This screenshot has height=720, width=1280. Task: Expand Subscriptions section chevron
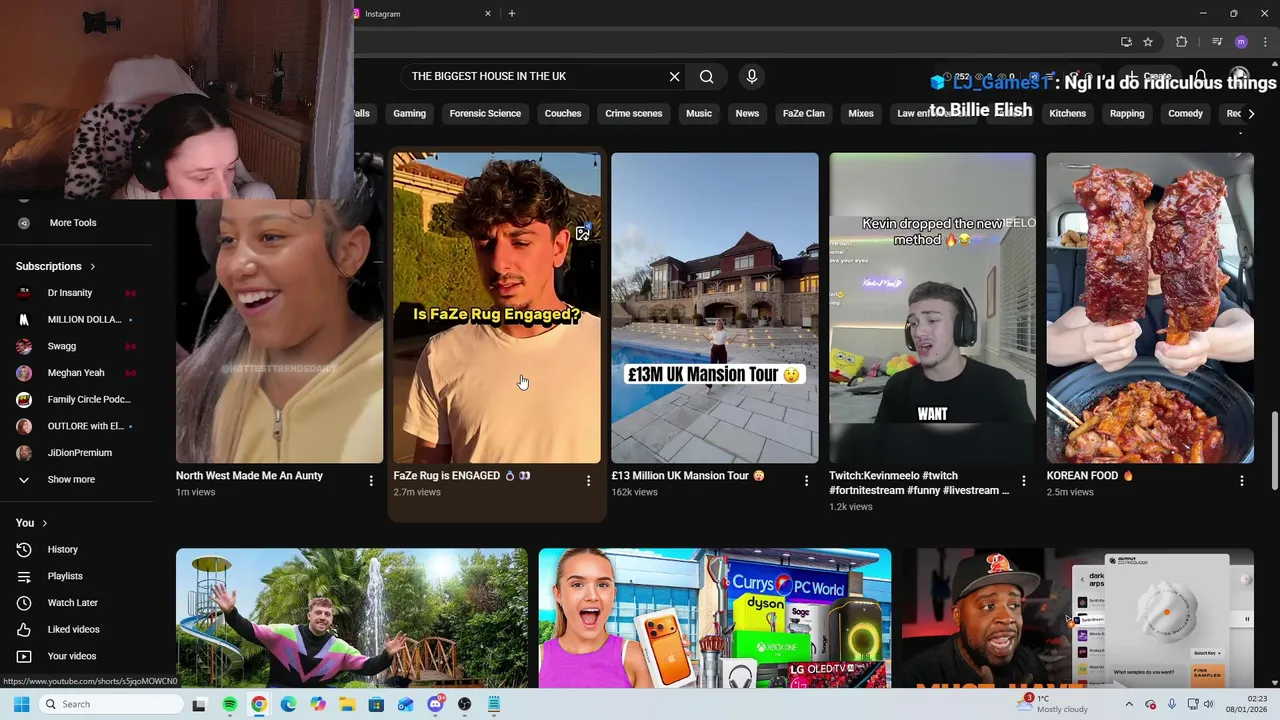93,266
